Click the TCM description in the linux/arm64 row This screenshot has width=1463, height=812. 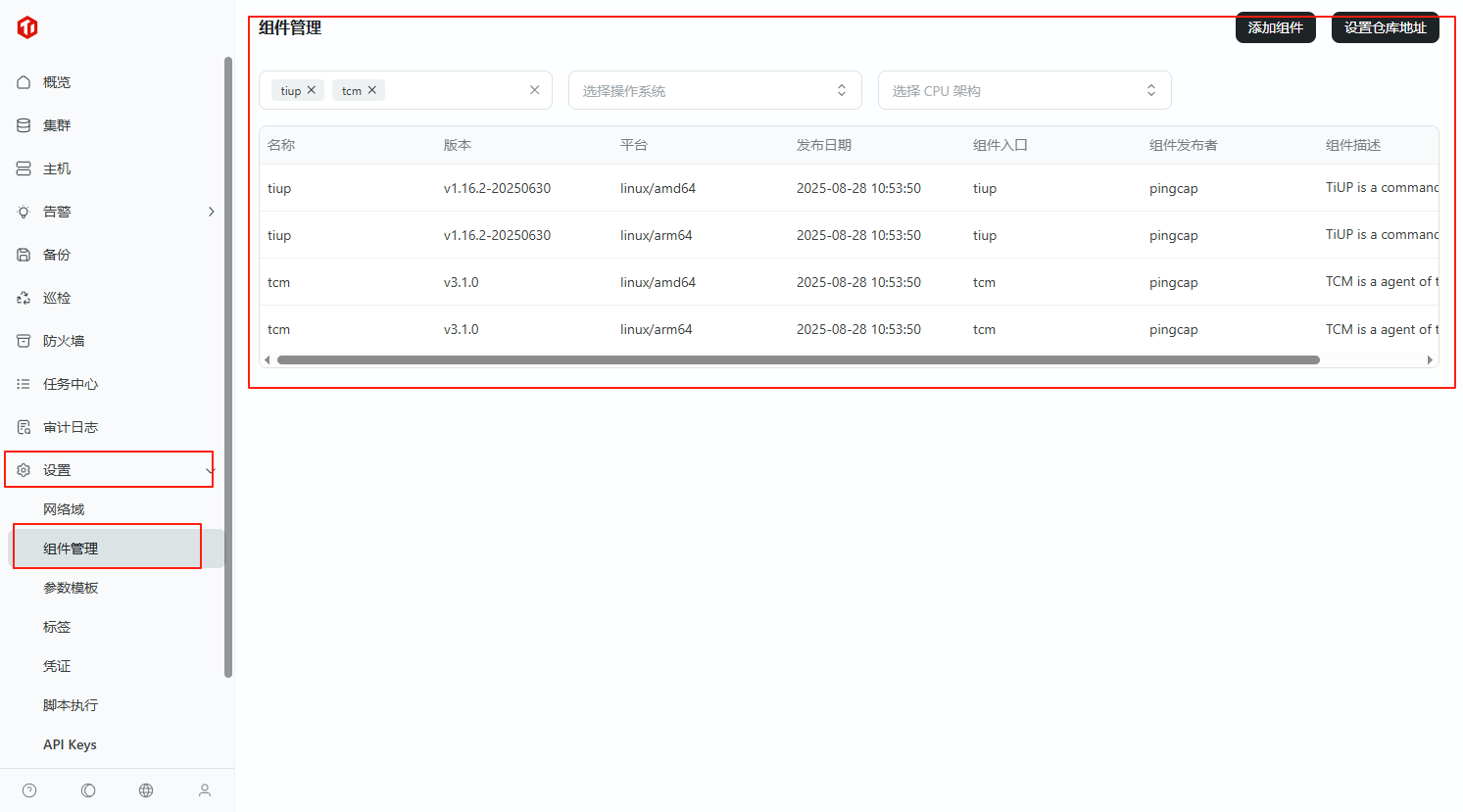(x=1382, y=329)
